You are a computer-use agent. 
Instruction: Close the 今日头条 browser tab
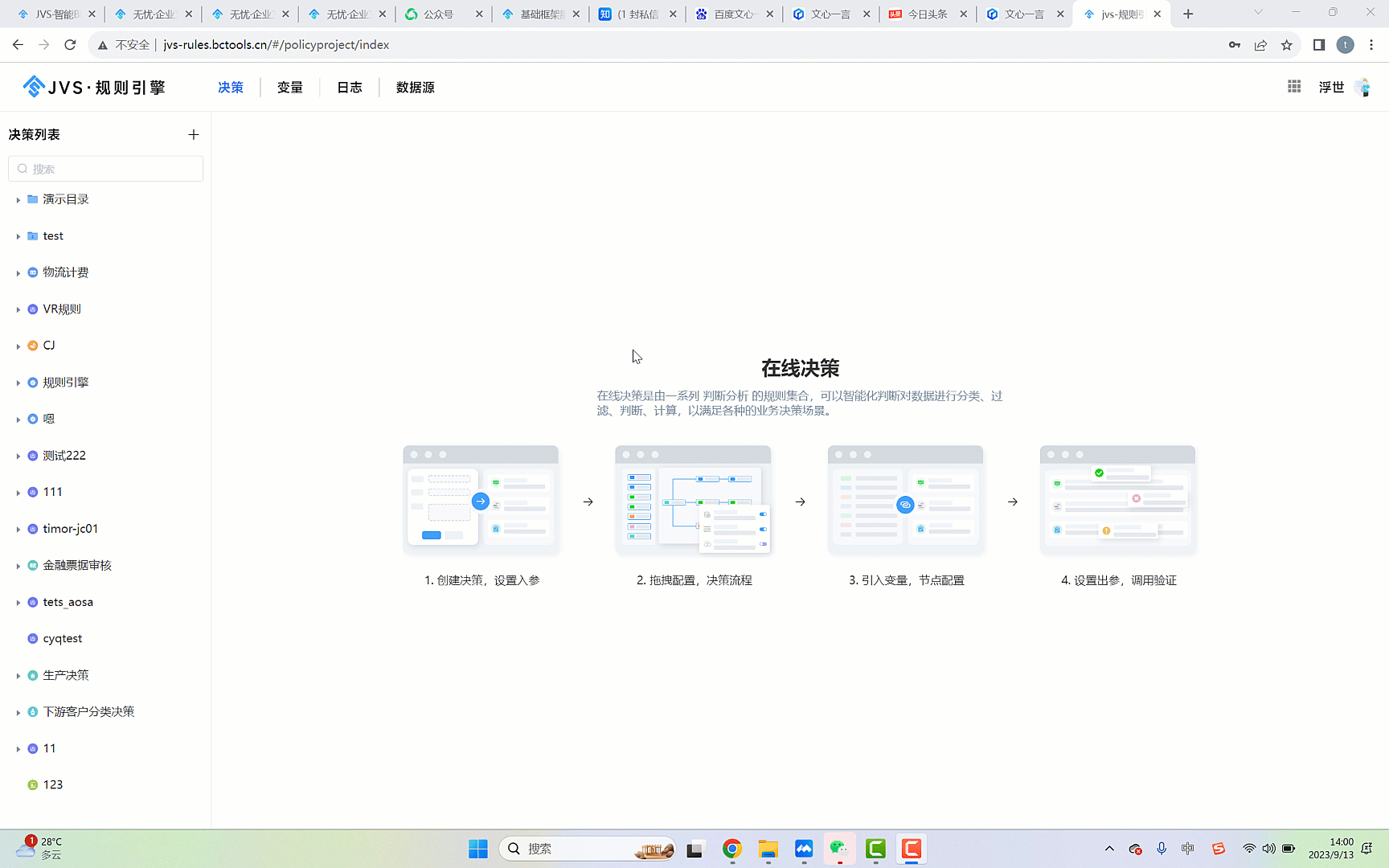[963, 14]
